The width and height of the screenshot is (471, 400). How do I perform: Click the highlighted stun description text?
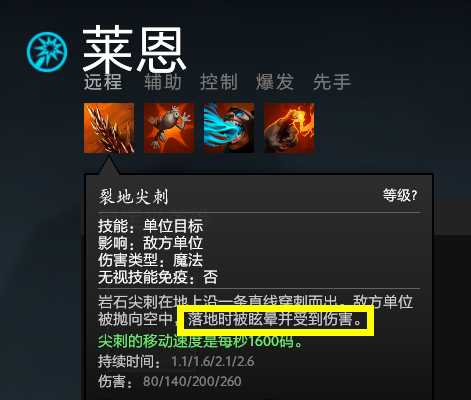tap(275, 320)
